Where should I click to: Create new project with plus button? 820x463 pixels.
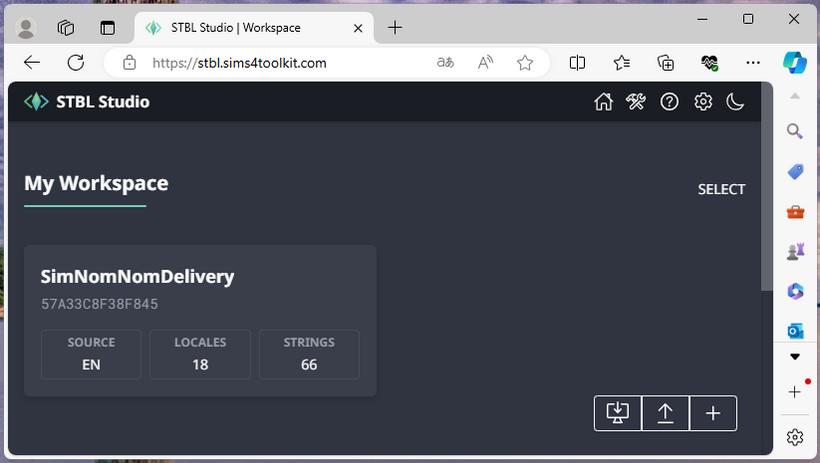(x=713, y=413)
